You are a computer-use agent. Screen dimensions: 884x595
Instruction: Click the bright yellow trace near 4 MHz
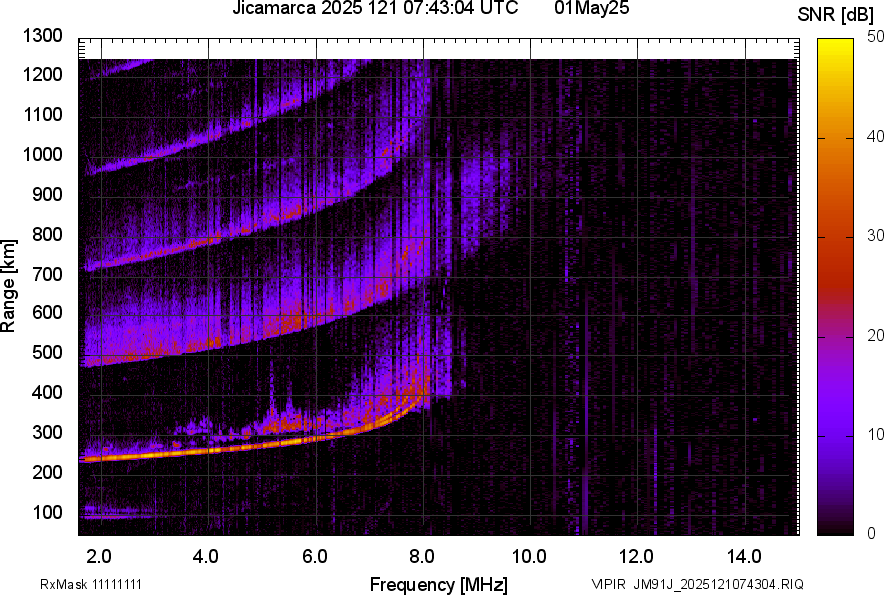[x=208, y=451]
